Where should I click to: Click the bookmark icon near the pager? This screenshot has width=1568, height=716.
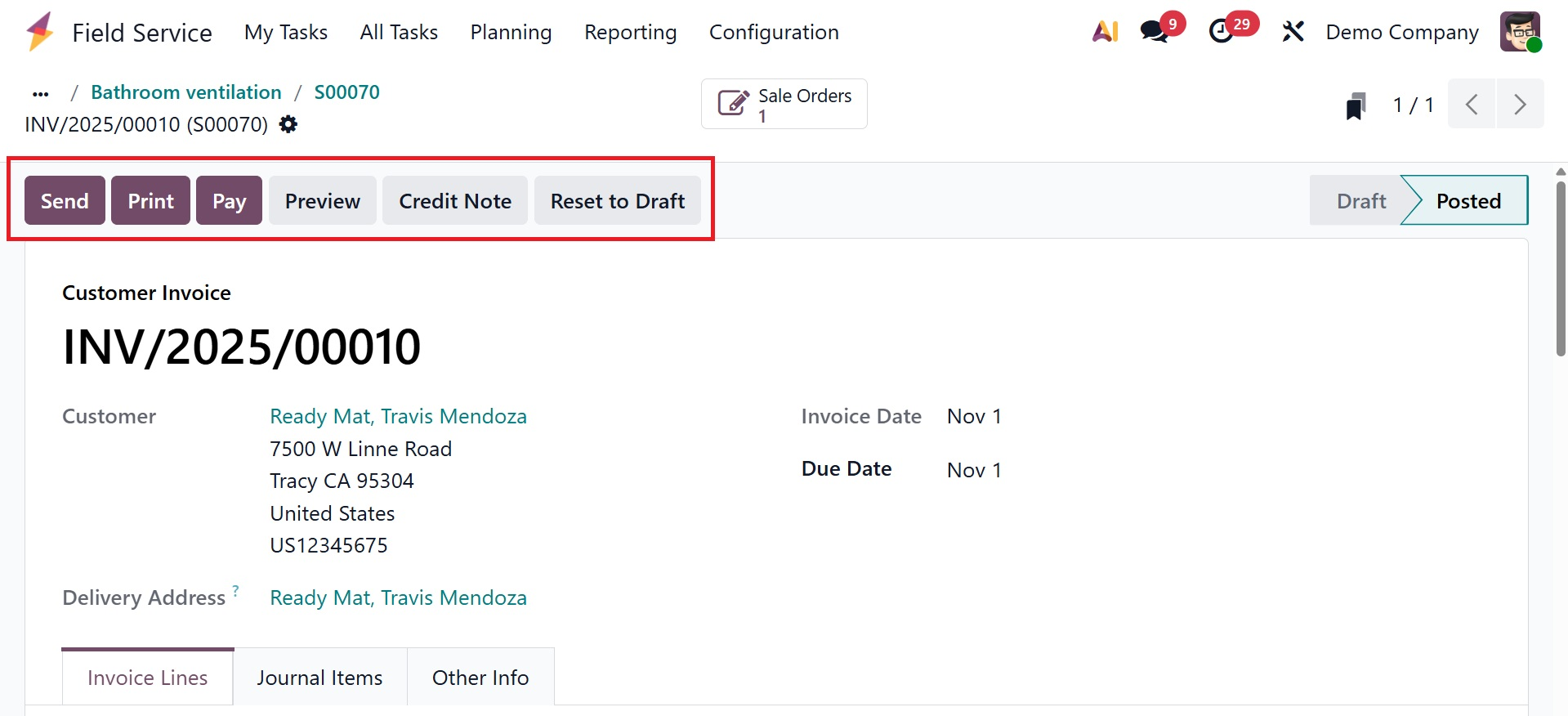(1356, 105)
